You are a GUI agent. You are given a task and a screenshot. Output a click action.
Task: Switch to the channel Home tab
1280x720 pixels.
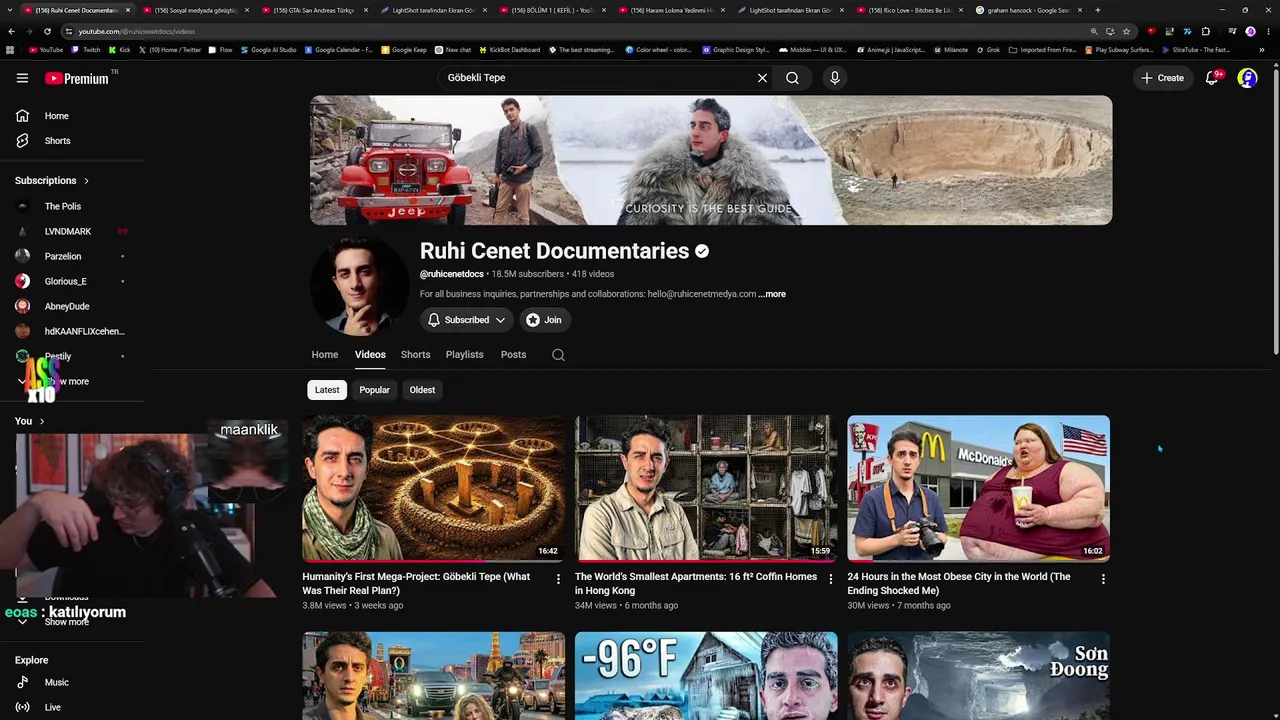point(325,355)
